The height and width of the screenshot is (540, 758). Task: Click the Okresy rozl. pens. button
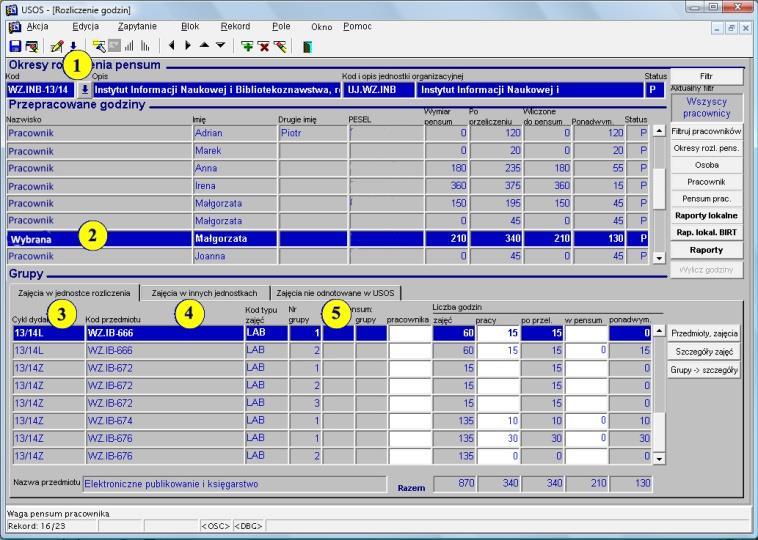(x=706, y=148)
